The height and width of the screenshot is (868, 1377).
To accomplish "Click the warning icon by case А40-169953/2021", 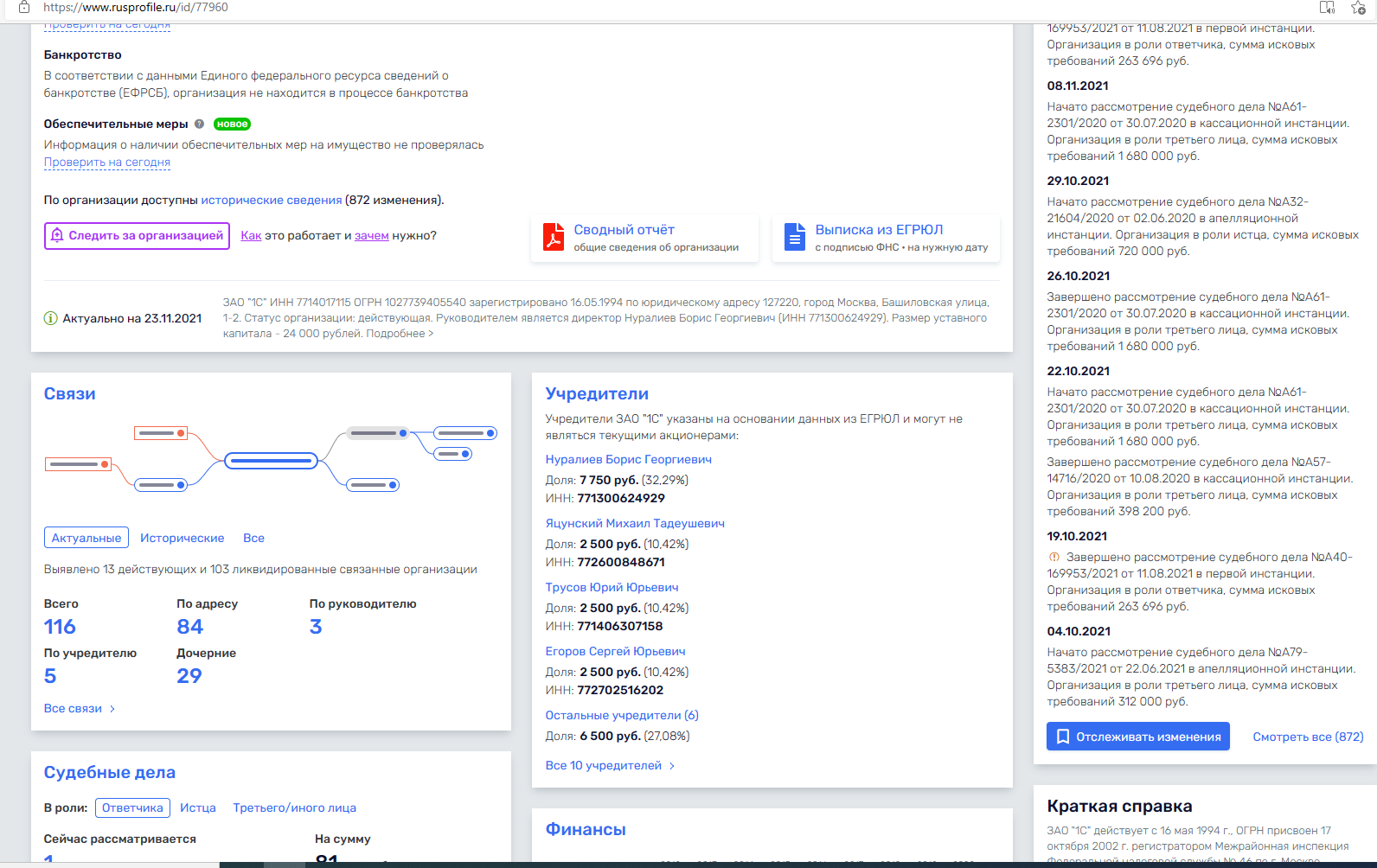I will 1054,558.
